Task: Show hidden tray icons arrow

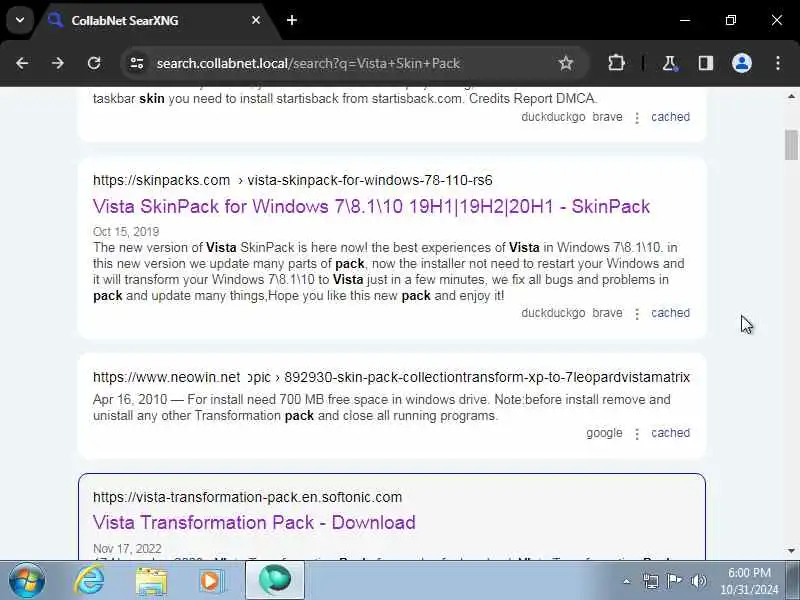Action: pos(627,581)
